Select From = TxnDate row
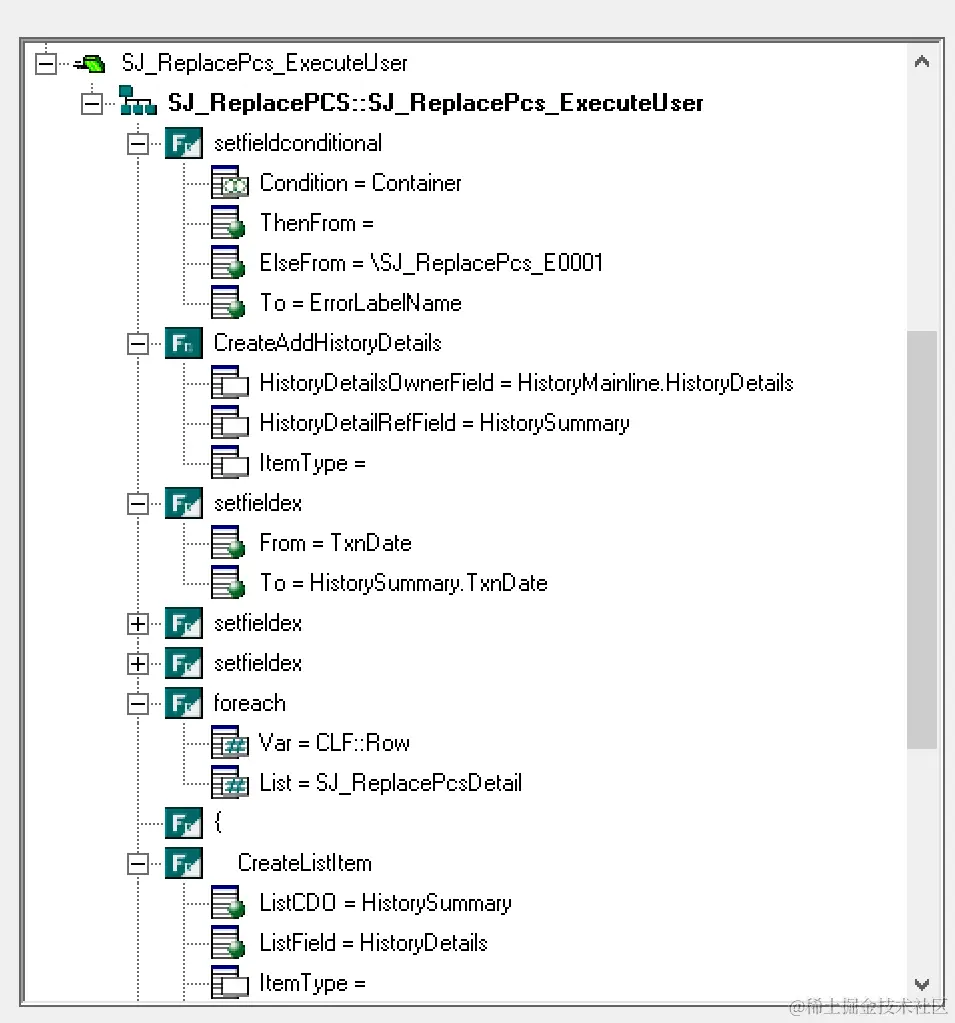Image resolution: width=955 pixels, height=1023 pixels. click(x=335, y=543)
